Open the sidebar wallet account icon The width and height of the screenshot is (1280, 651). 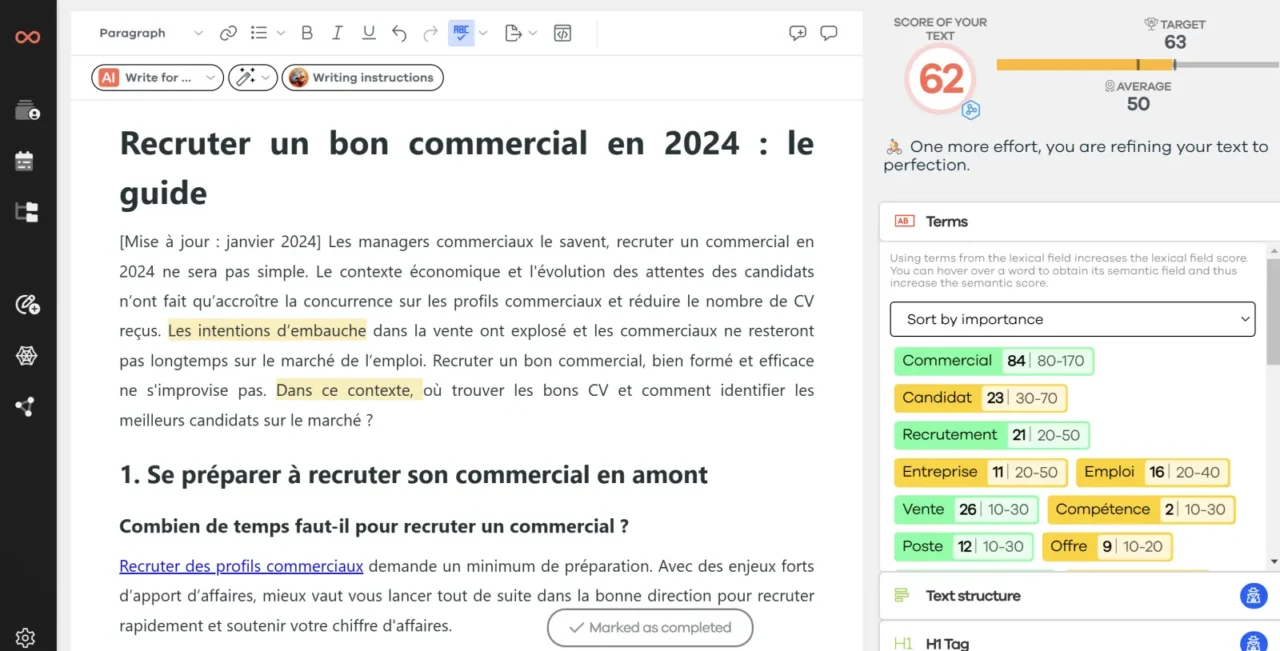pyautogui.click(x=27, y=111)
